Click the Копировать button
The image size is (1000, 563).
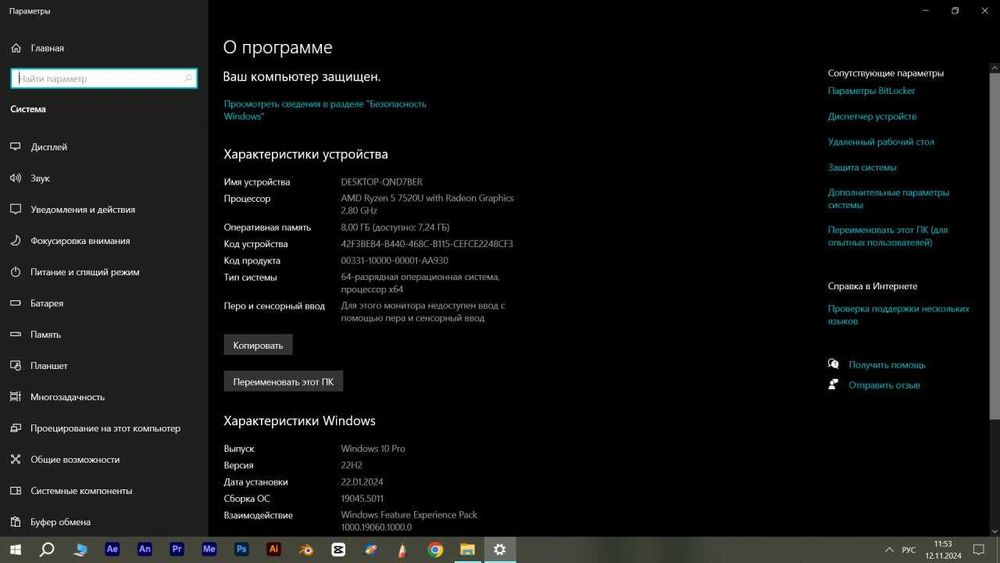click(258, 345)
